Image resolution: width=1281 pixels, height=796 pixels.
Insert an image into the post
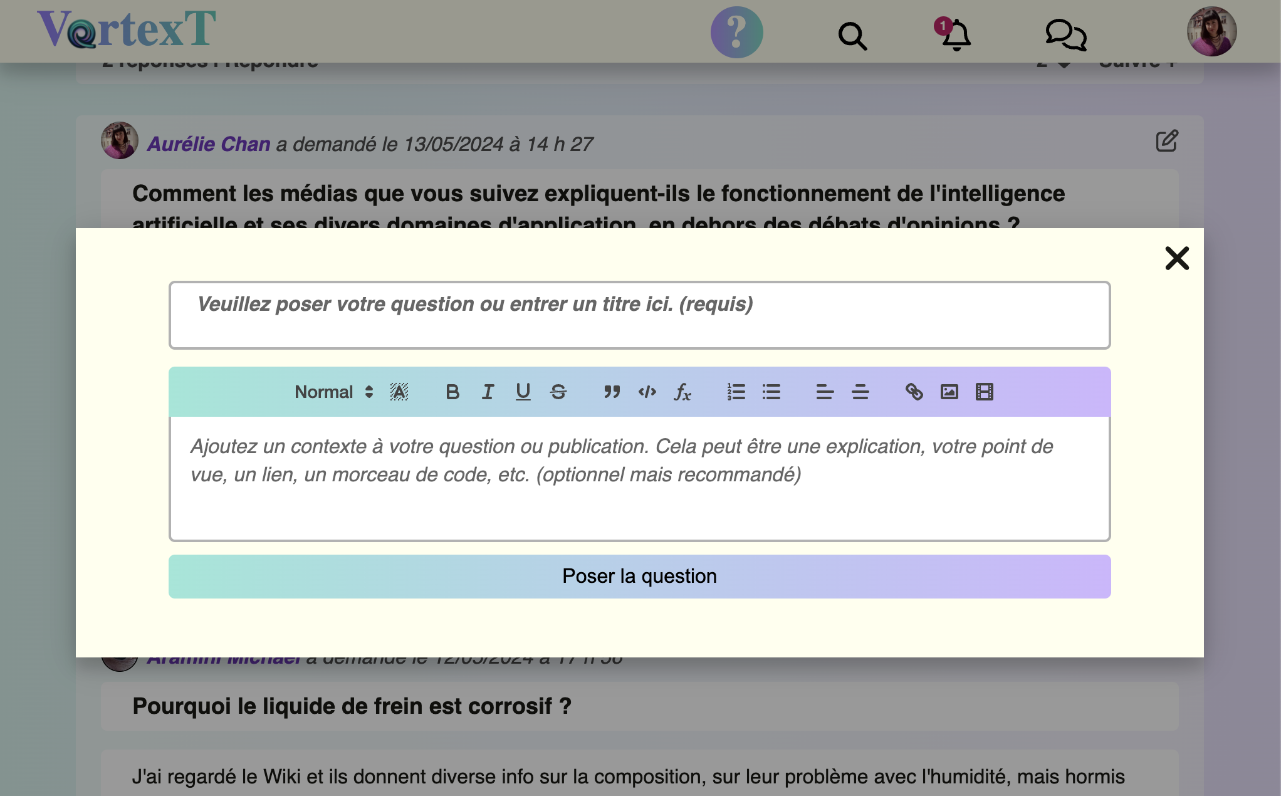pyautogui.click(x=949, y=392)
